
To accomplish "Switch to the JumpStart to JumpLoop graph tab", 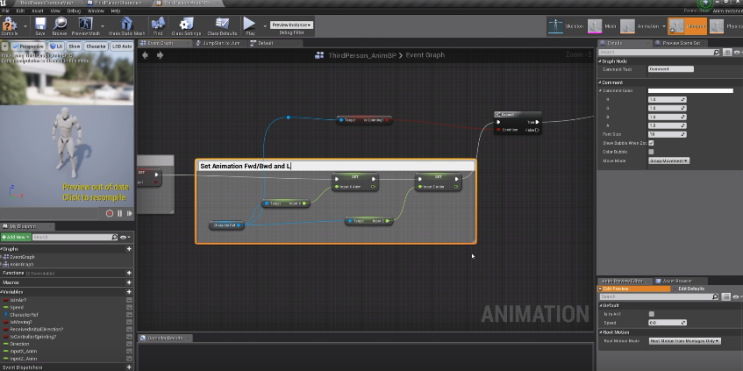I will tap(219, 43).
